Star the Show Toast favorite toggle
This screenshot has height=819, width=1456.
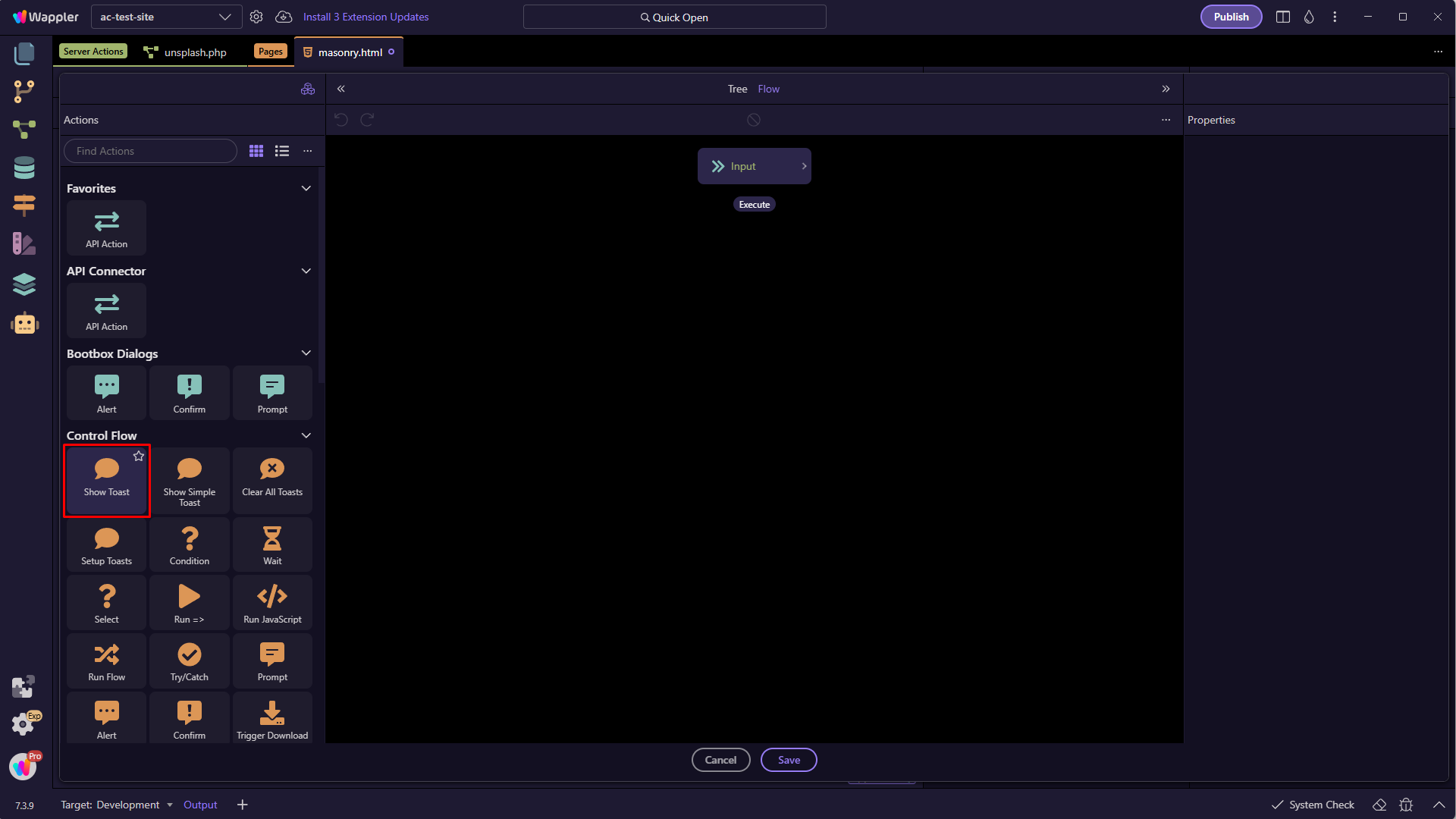139,456
